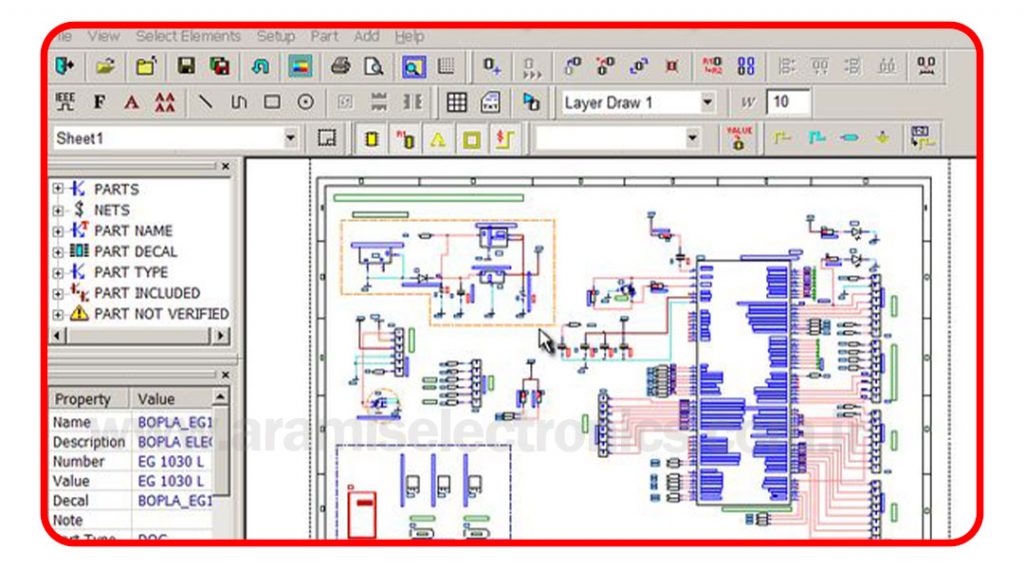Click the add part icon with plus sign
1024x569 pixels.
[x=492, y=66]
